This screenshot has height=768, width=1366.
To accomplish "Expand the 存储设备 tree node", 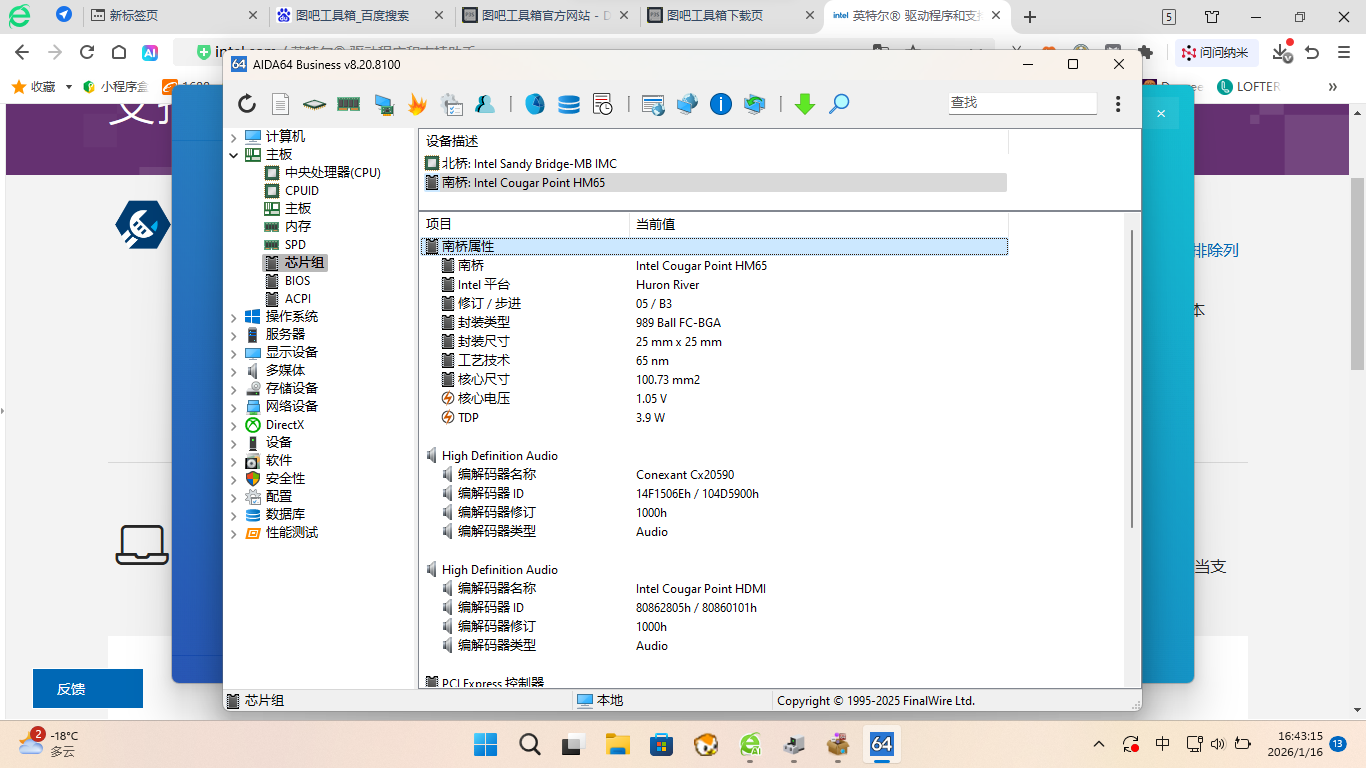I will tap(234, 389).
